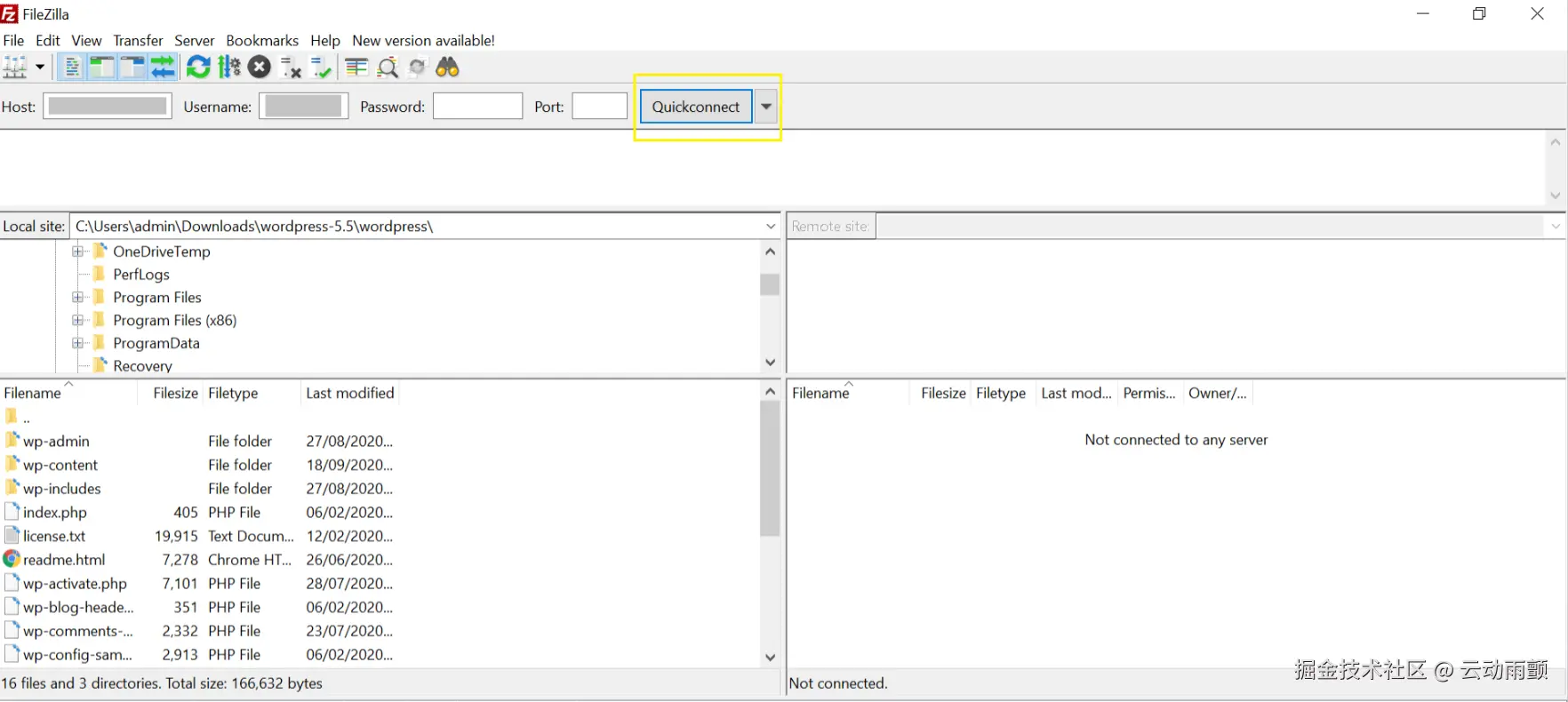Expand the Remote site path dropdown
This screenshot has height=702, width=1568.
coord(1556,227)
